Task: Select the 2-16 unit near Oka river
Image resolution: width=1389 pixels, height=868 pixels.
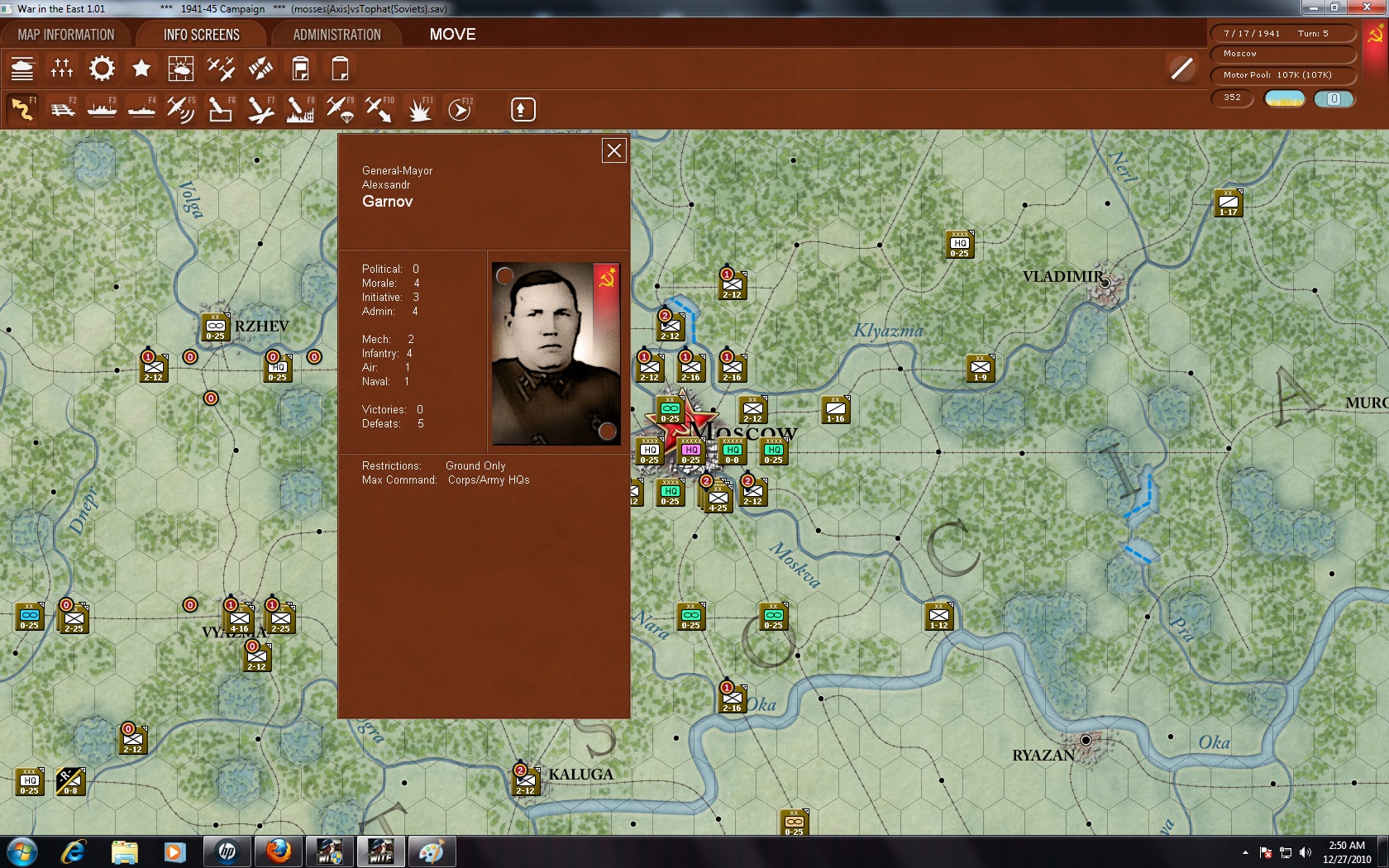Action: pyautogui.click(x=732, y=699)
